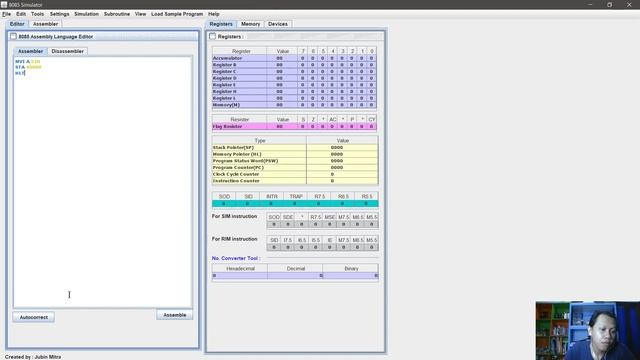
Task: Click the Clock Cycle Counter row
Action: (295, 174)
